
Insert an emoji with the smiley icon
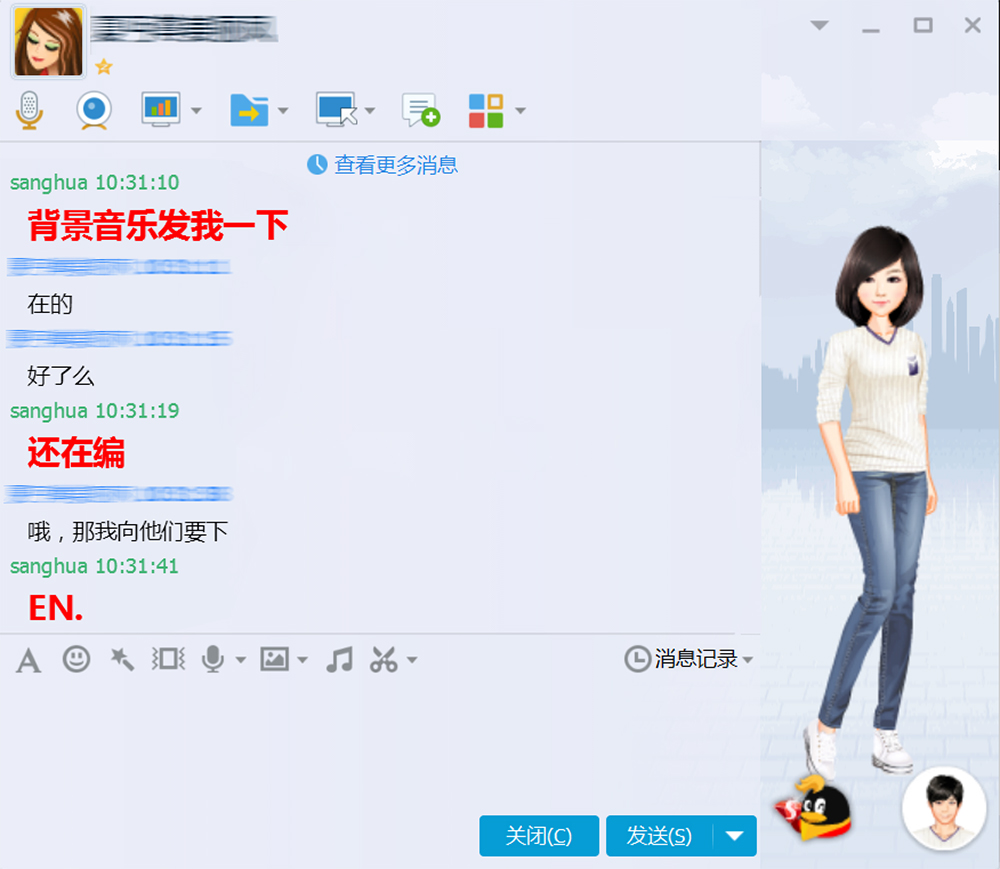coord(75,660)
